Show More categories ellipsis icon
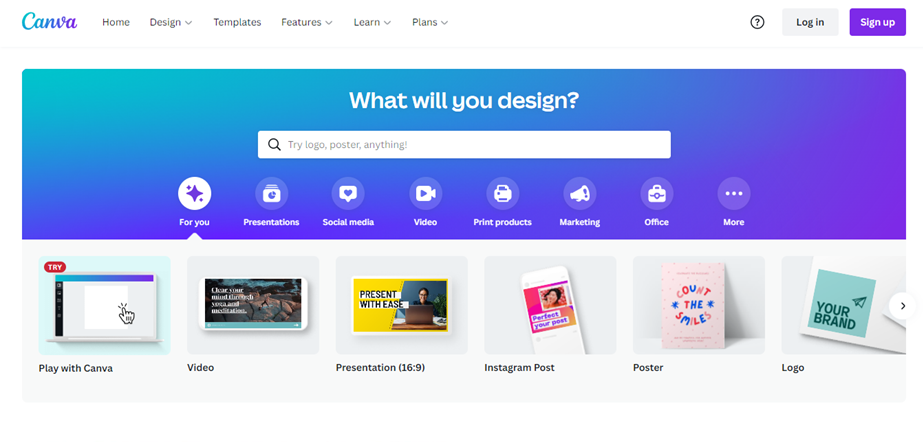Image resolution: width=923 pixels, height=442 pixels. click(x=734, y=194)
